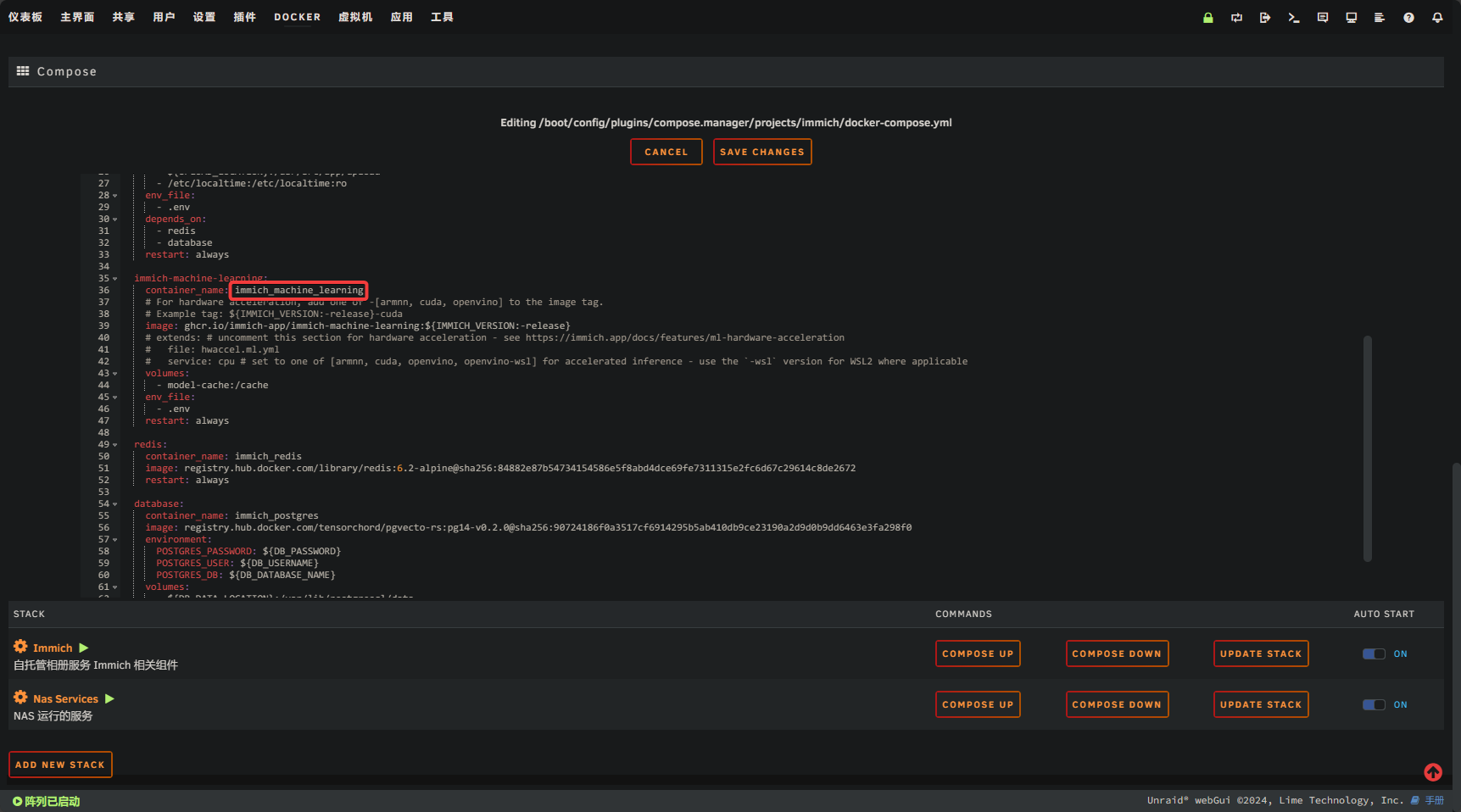Click UPDATE STACK for Nas Services

tap(1261, 704)
